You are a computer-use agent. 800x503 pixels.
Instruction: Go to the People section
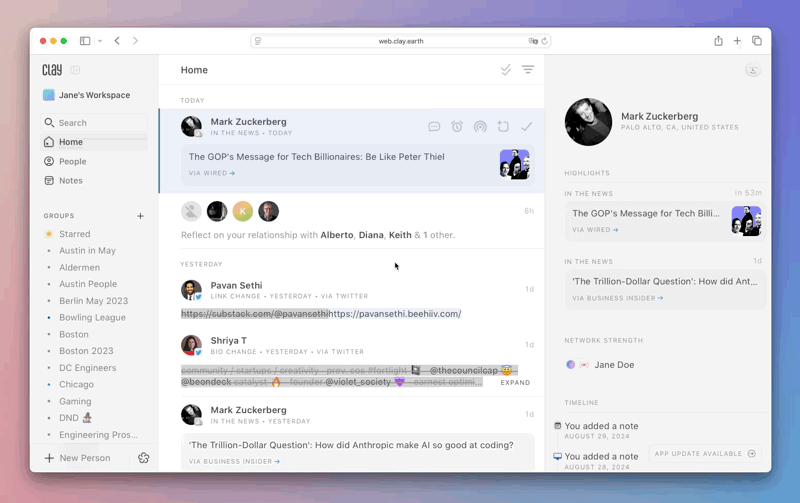(x=72, y=161)
